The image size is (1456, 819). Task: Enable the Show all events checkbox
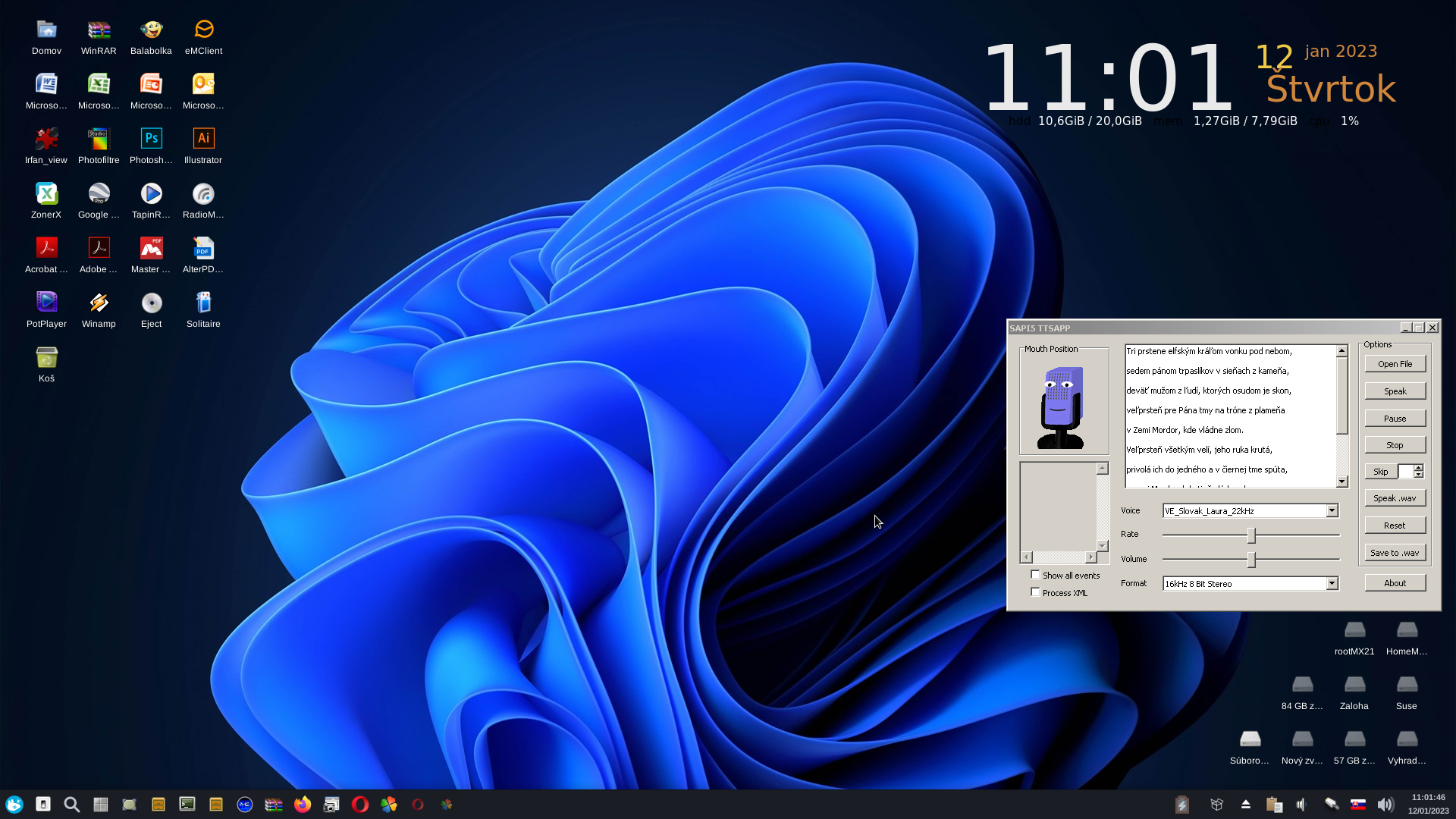click(1035, 575)
